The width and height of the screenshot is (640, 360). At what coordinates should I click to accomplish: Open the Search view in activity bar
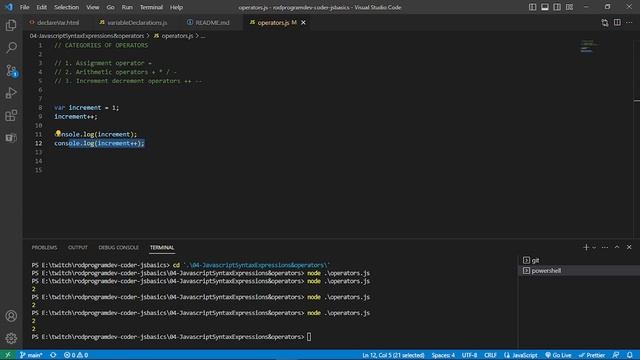pos(11,48)
